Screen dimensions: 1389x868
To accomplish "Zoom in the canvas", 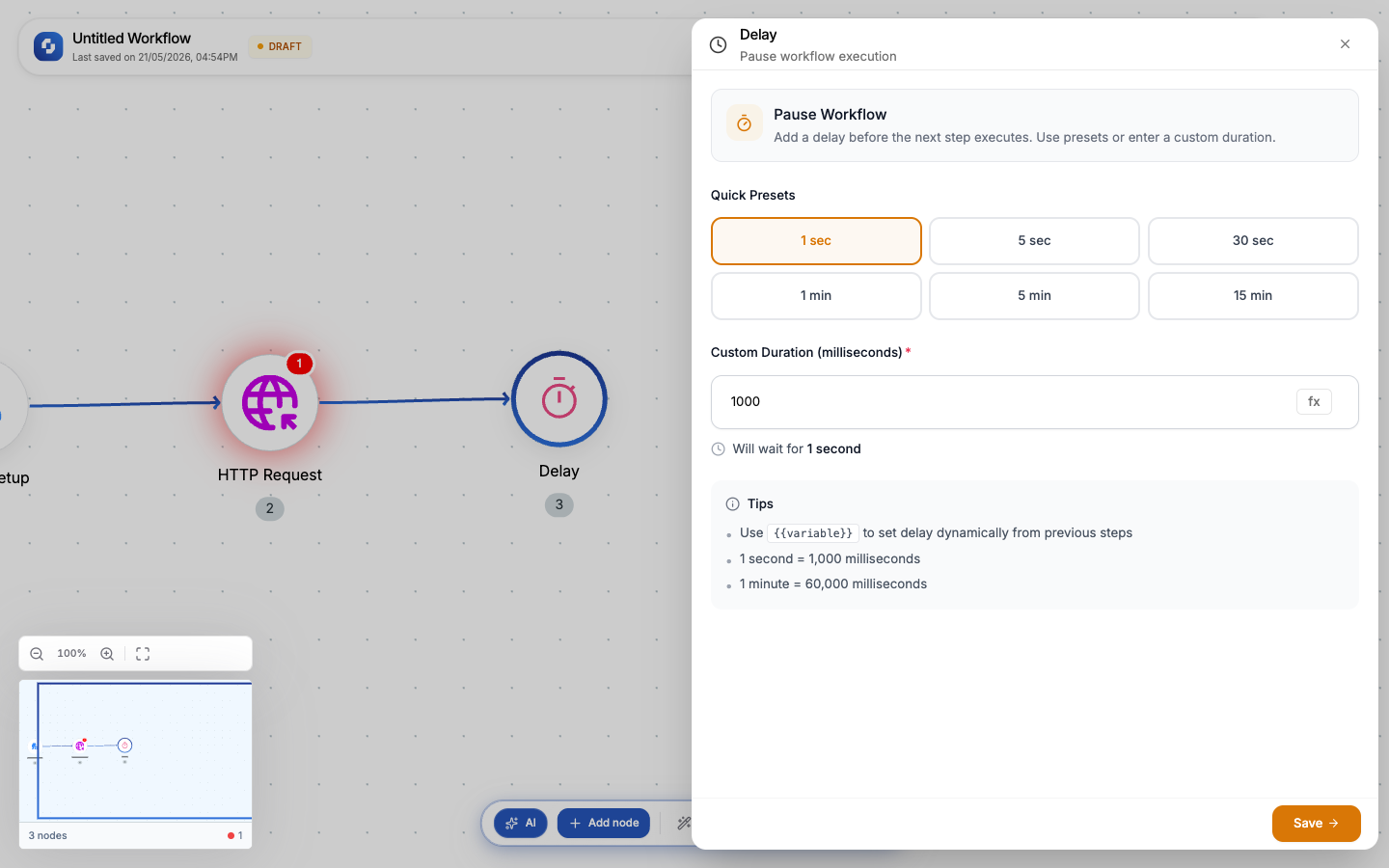I will pyautogui.click(x=107, y=654).
